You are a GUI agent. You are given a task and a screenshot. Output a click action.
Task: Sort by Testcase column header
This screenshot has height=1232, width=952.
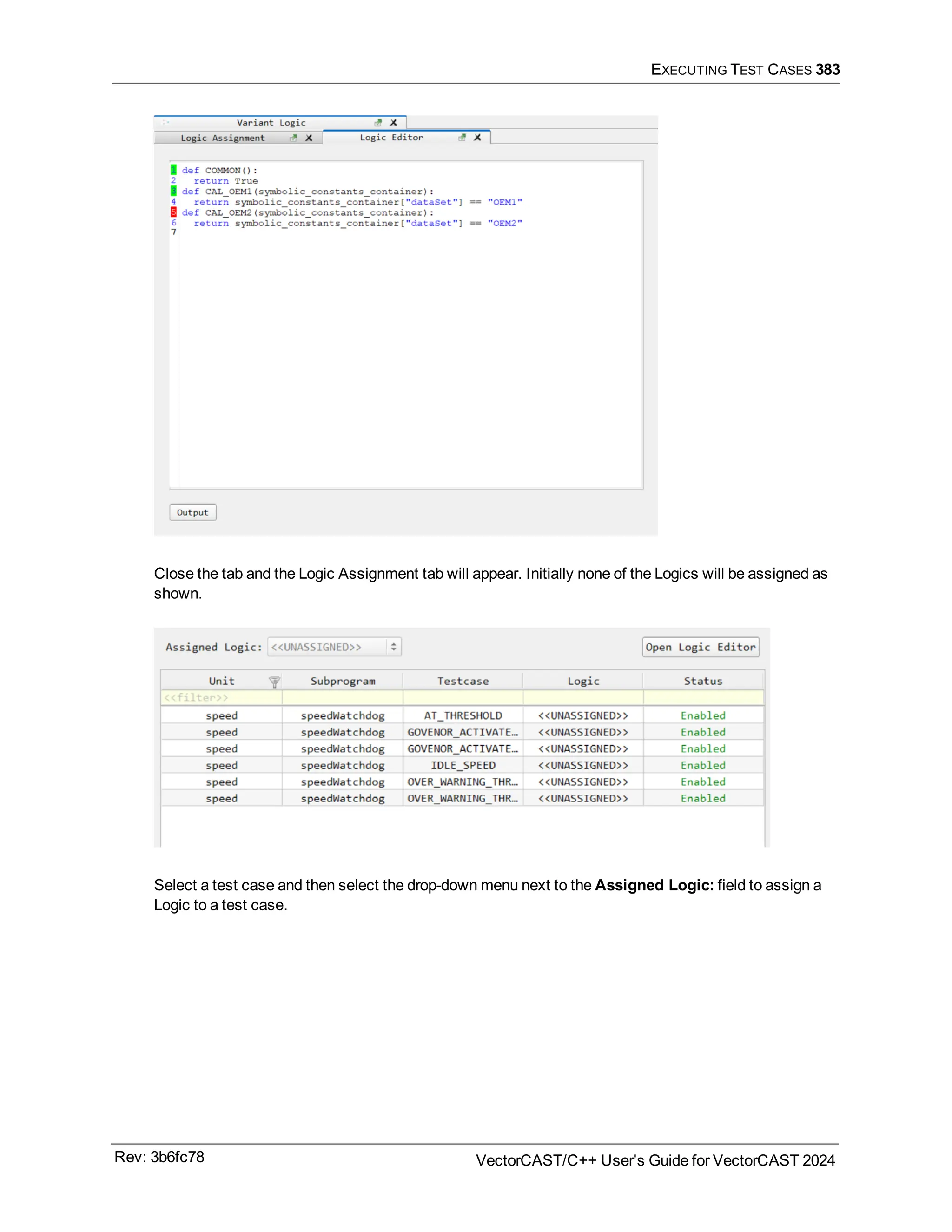click(x=463, y=681)
